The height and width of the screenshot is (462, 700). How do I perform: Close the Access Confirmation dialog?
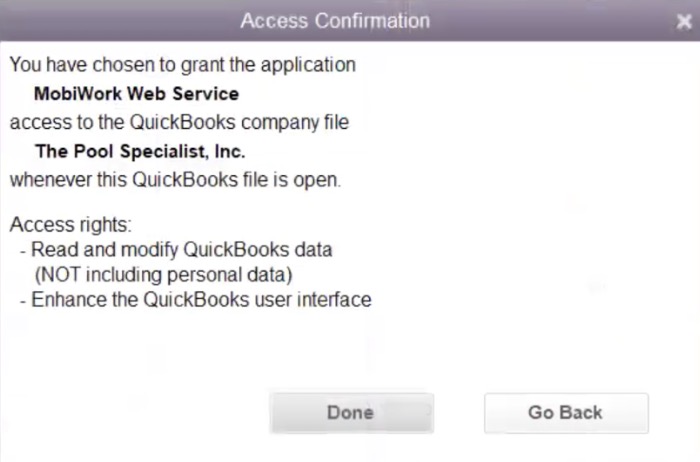tap(683, 21)
